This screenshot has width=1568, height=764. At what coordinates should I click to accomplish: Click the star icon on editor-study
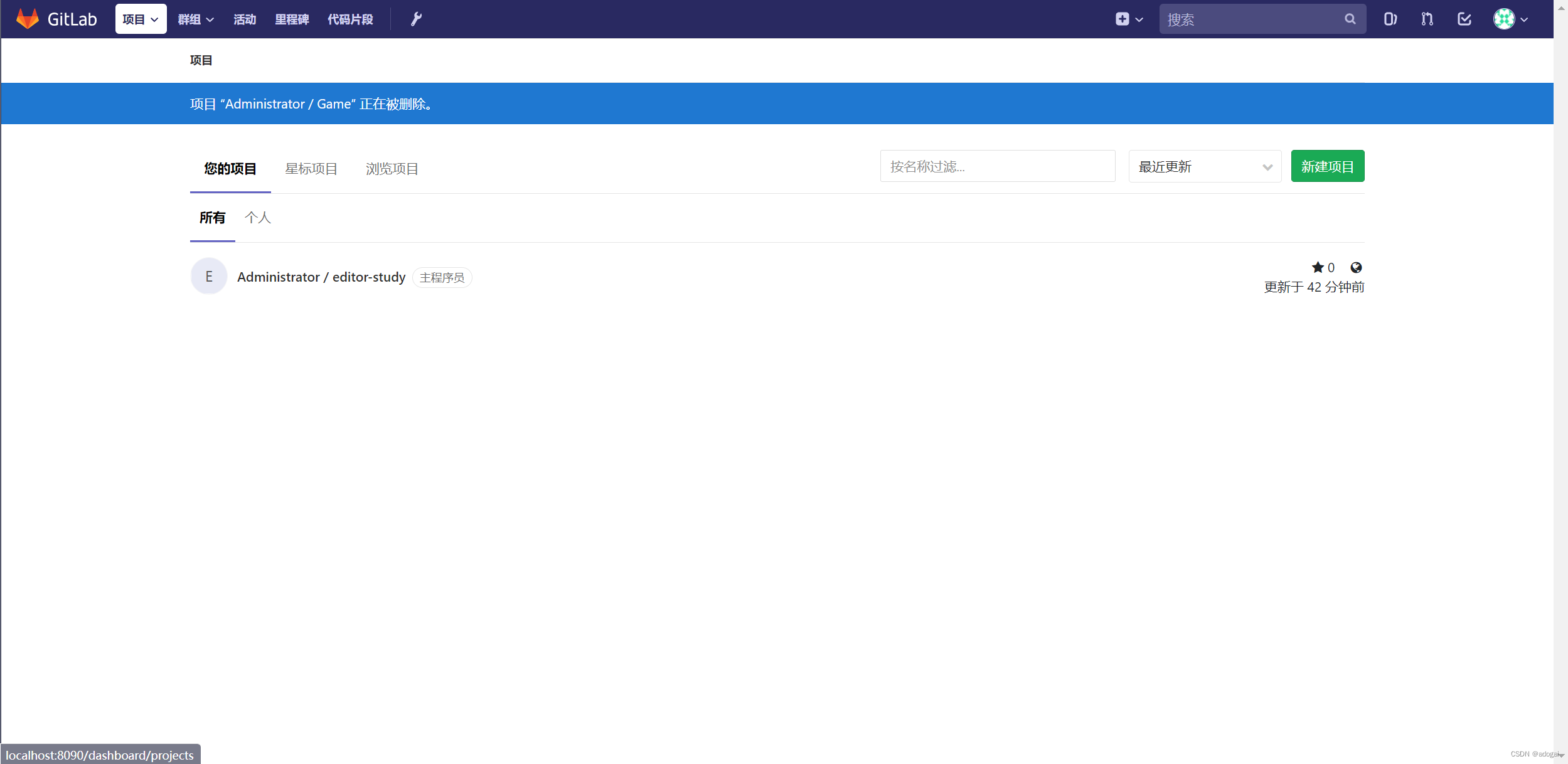pyautogui.click(x=1318, y=268)
